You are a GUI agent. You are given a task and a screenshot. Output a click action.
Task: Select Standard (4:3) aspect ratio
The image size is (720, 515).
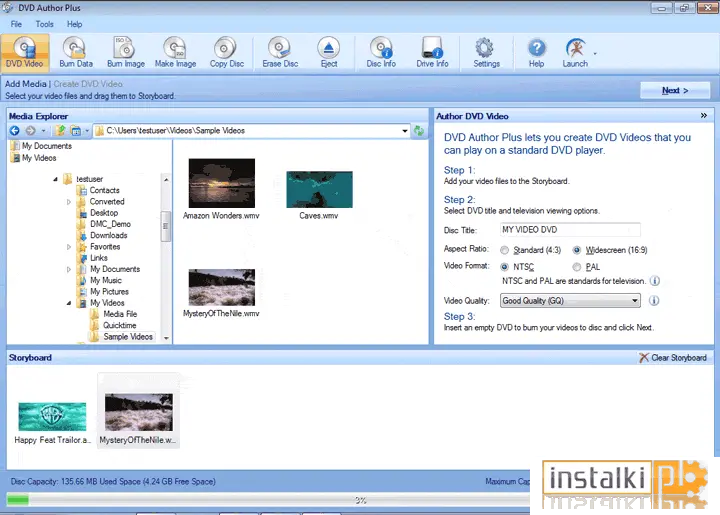[x=505, y=250]
